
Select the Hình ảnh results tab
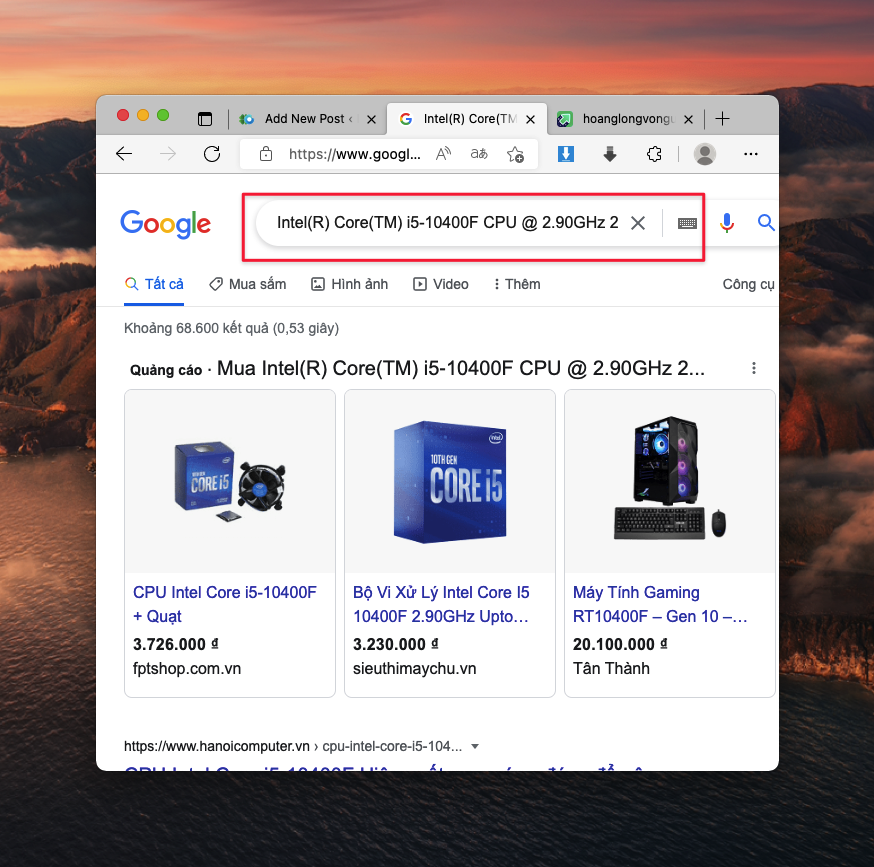click(x=349, y=284)
